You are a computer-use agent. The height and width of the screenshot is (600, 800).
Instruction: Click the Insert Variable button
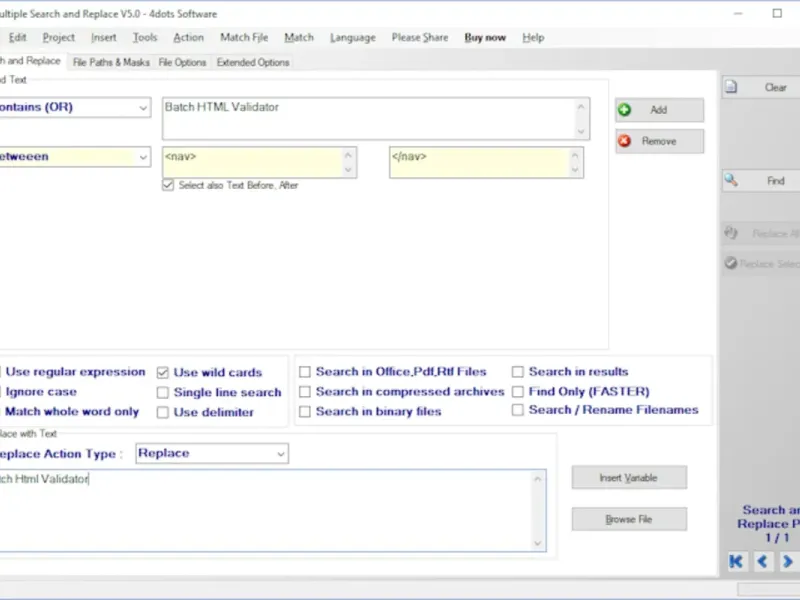(629, 478)
